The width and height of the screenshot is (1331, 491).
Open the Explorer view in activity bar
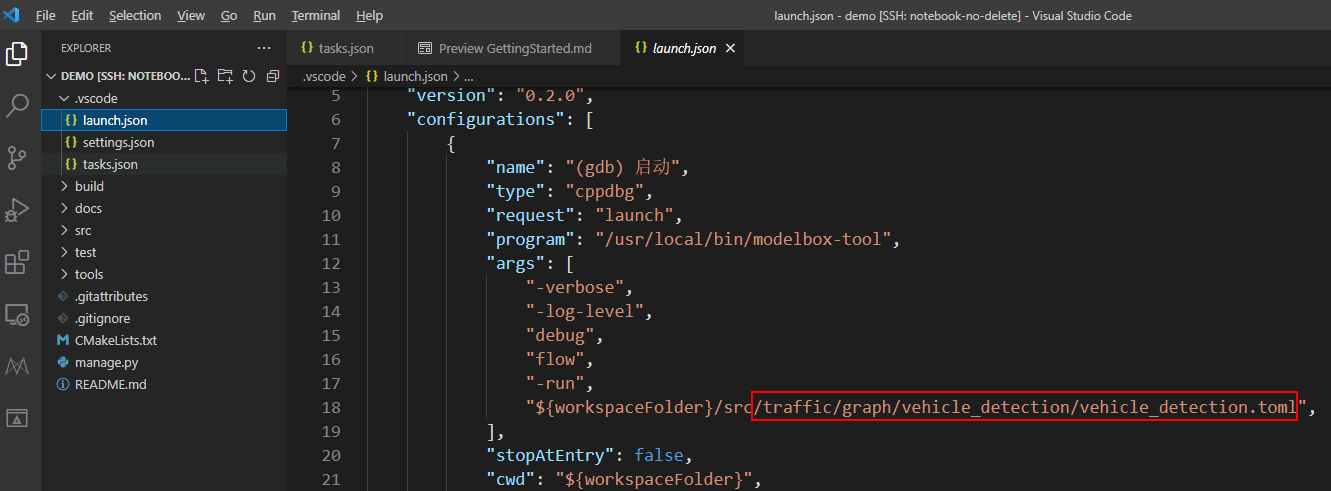[17, 54]
